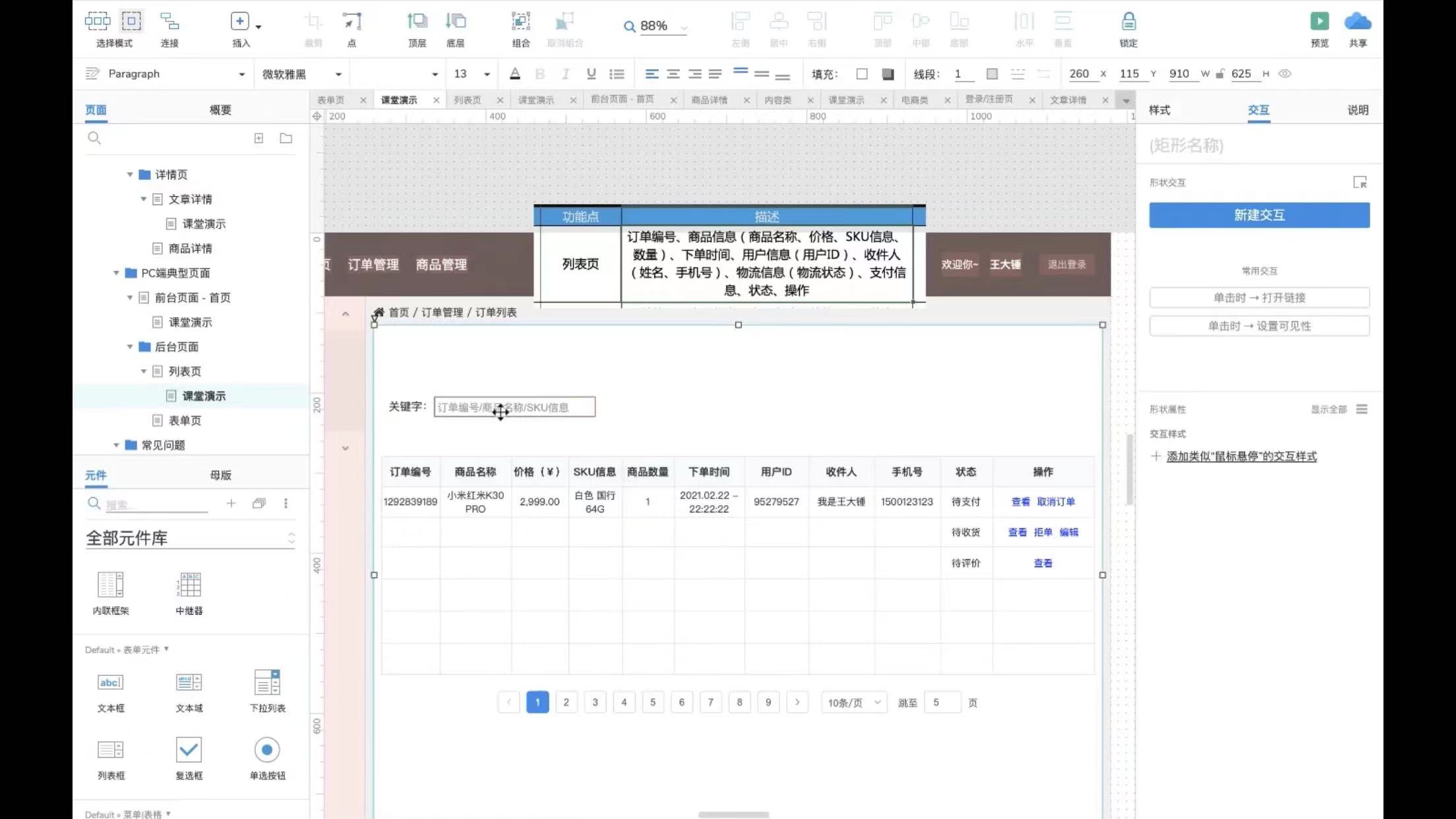Open the font size 13 dropdown

pos(487,74)
